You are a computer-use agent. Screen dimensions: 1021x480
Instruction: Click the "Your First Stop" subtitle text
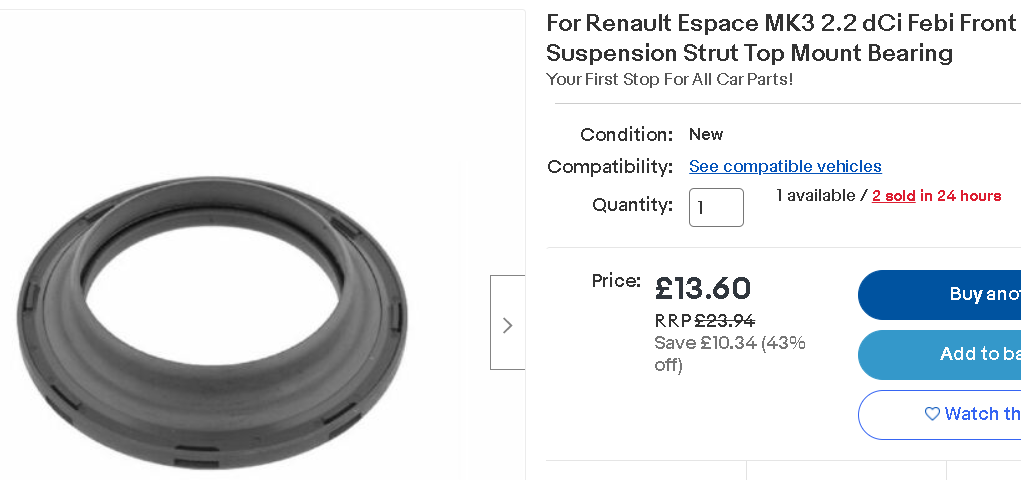click(669, 79)
